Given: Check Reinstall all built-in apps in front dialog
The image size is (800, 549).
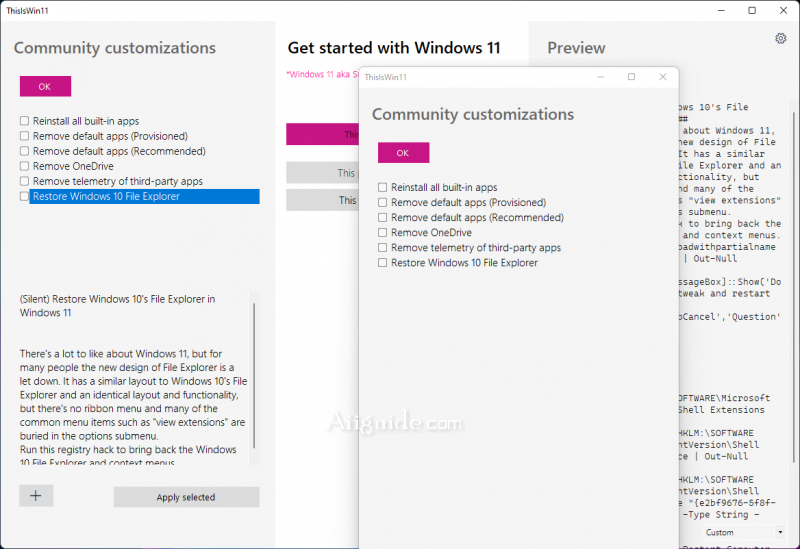Looking at the screenshot, I should (x=383, y=187).
